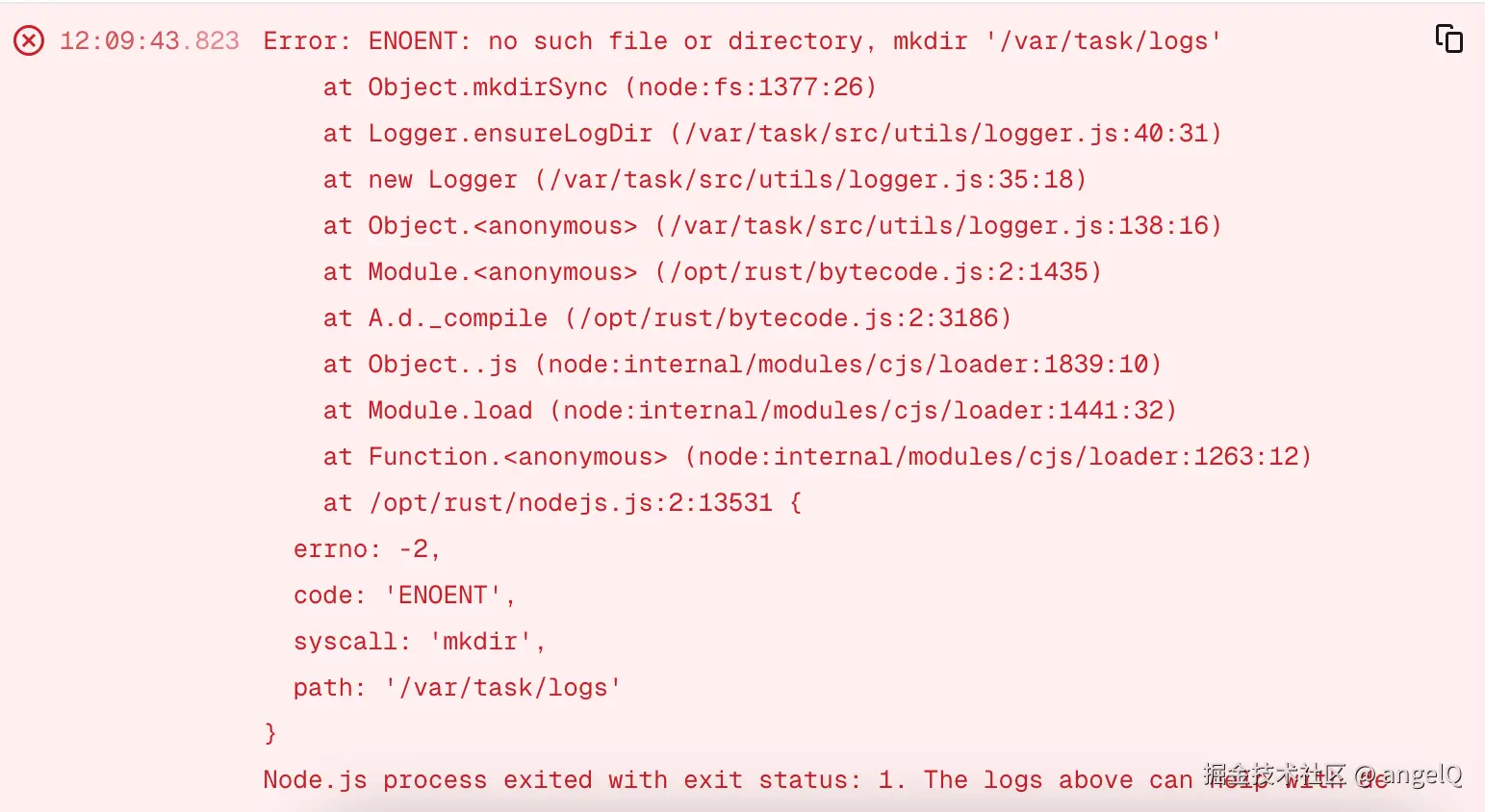Click the copy log icon

pyautogui.click(x=1448, y=38)
